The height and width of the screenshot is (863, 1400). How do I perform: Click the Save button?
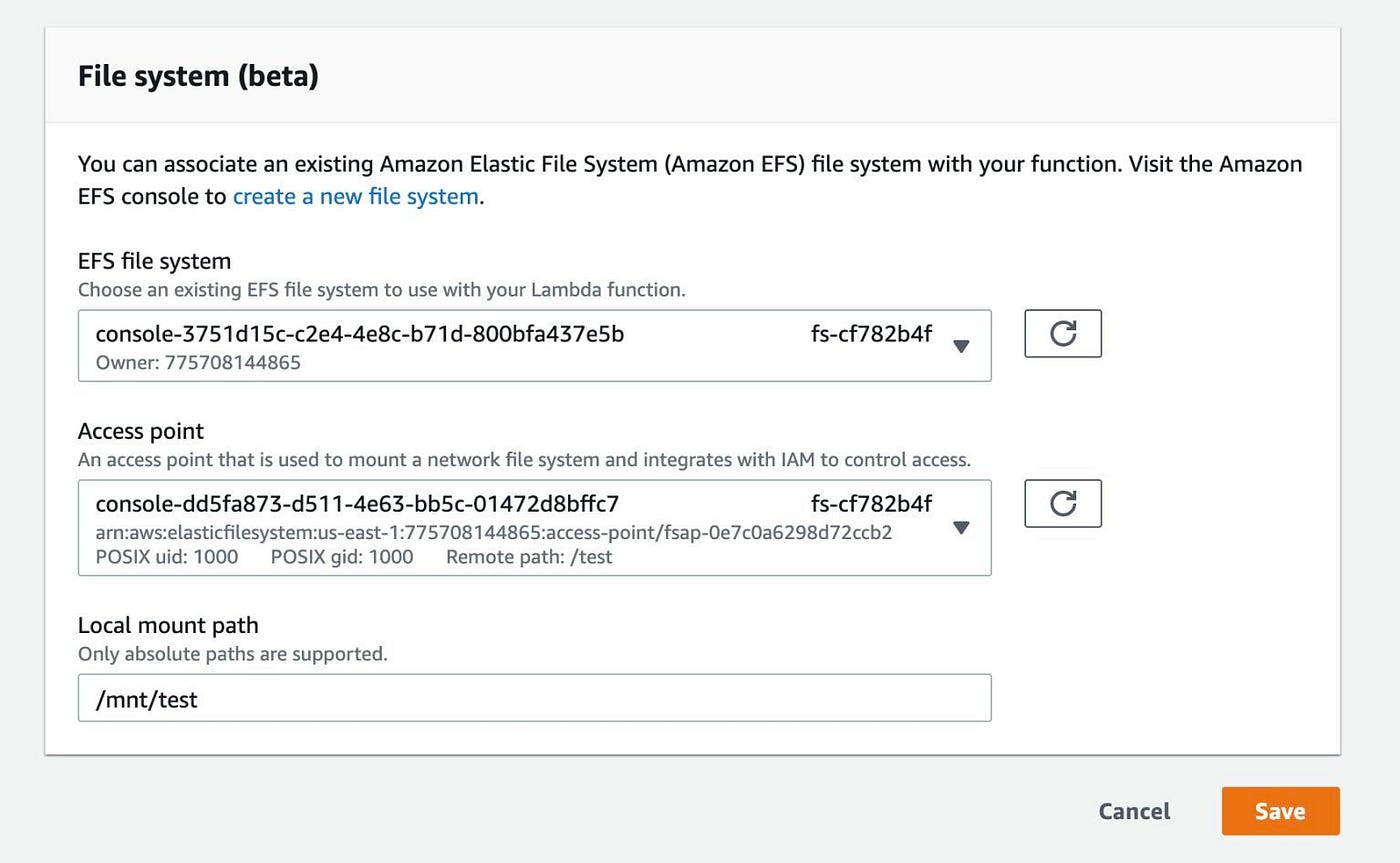pos(1280,811)
